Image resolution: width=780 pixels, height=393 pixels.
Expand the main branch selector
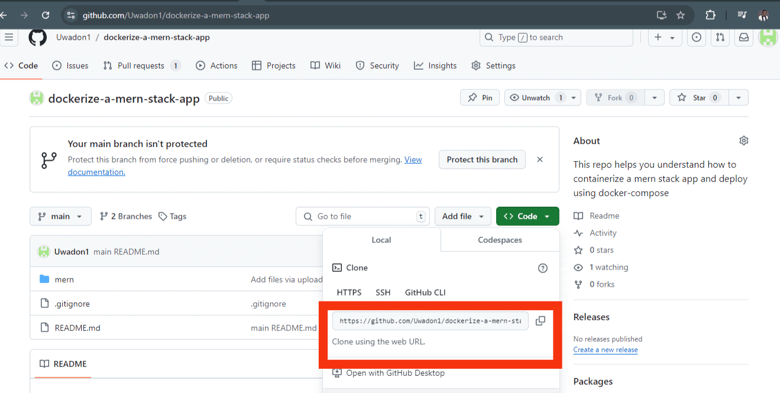[61, 216]
